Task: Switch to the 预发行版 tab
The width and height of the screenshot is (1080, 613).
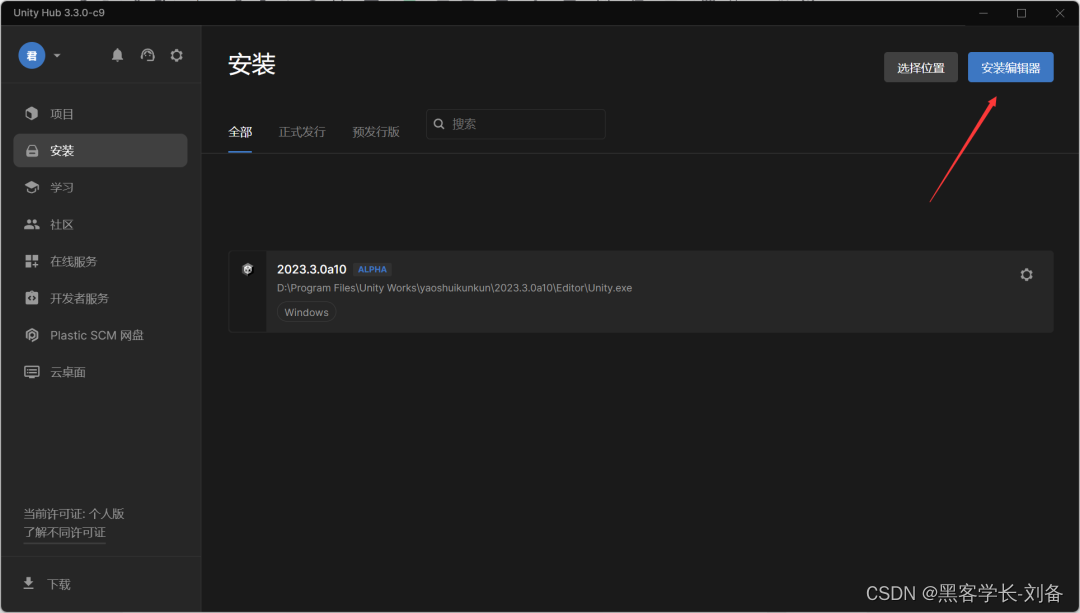Action: click(376, 132)
